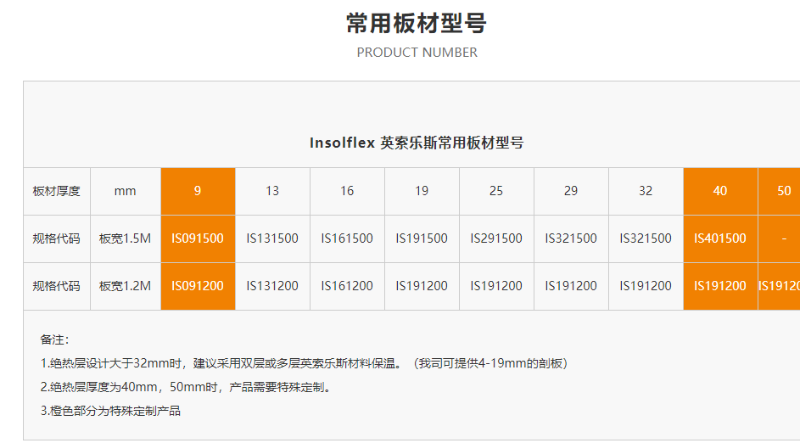Click the 常用板材型号 page title
Image resolution: width=800 pixels, height=443 pixels.
click(x=416, y=23)
